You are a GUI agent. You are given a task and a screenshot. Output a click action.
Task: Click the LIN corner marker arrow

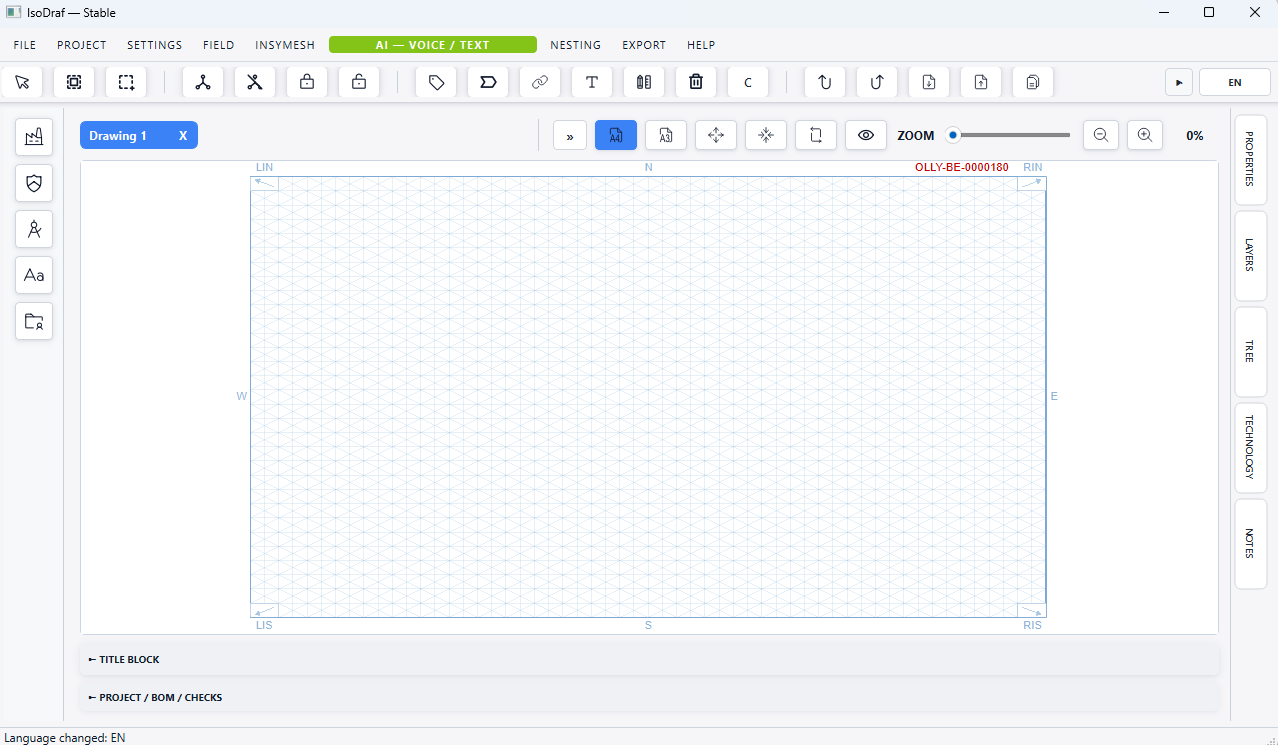tap(264, 182)
